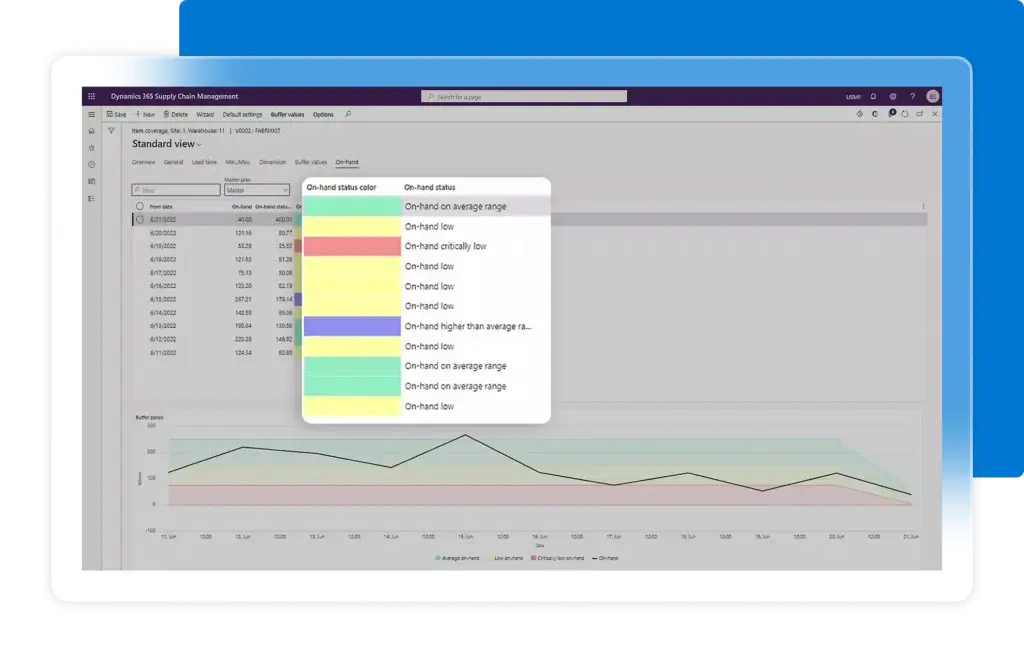Image resolution: width=1024 pixels, height=657 pixels.
Task: Switch to the Min./Max. tab
Action: [x=238, y=162]
